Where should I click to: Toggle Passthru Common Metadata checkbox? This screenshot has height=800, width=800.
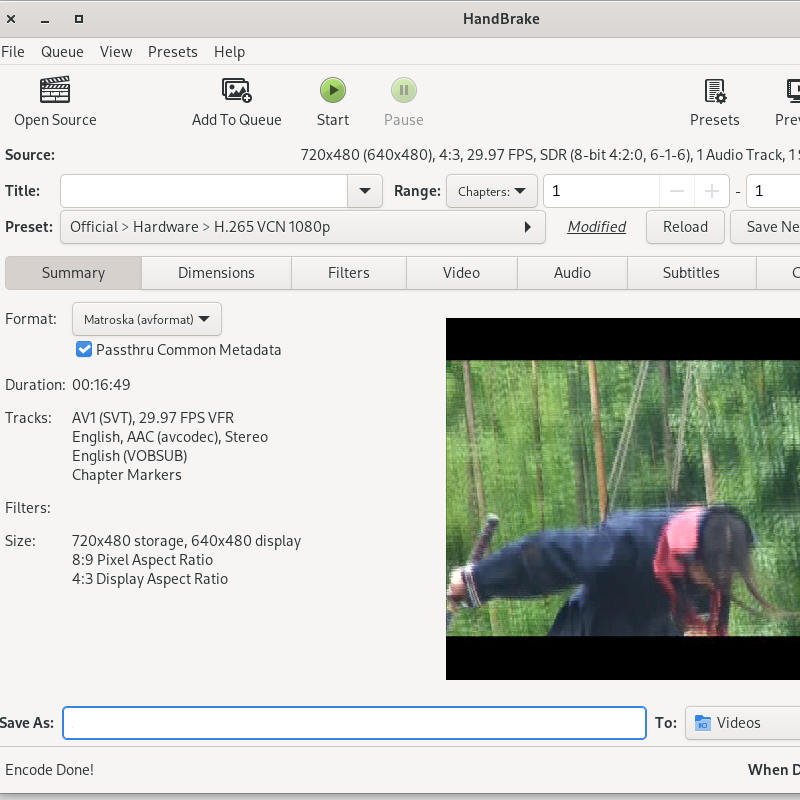pos(85,350)
